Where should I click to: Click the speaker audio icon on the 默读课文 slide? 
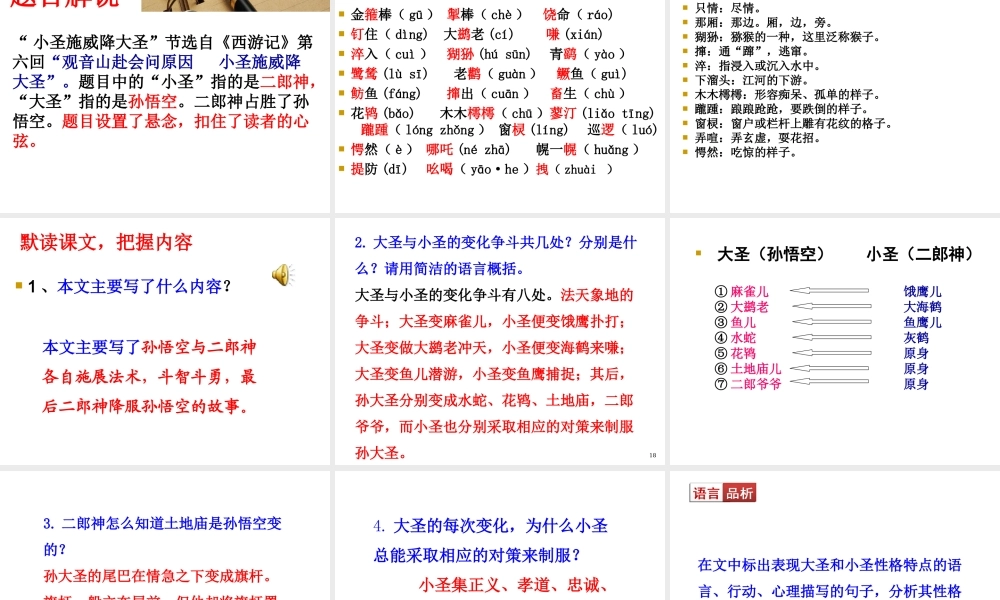tap(282, 274)
